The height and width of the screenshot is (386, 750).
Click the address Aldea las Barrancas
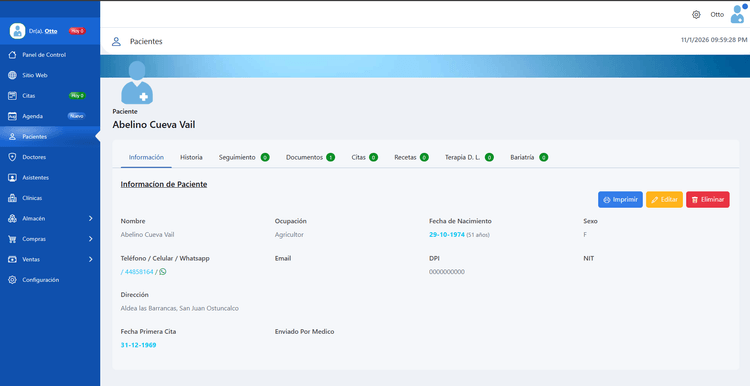[179, 309]
